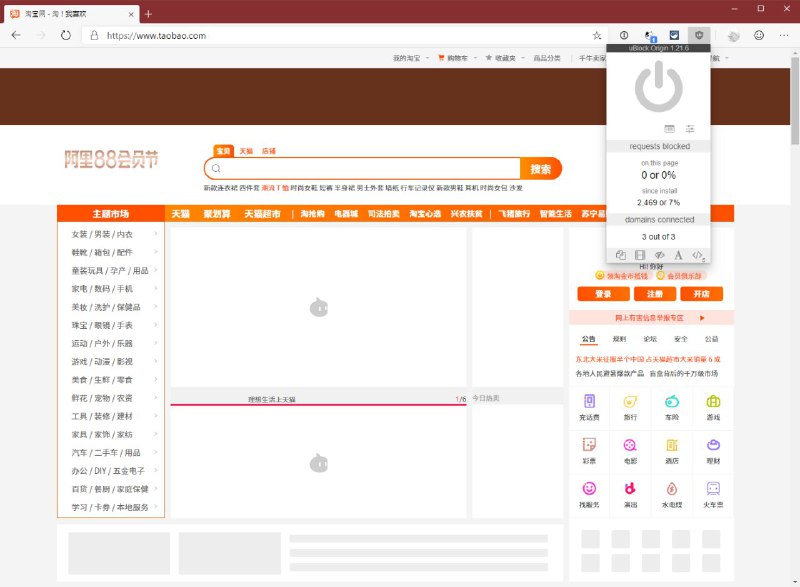Go back with the browser back arrow
The width and height of the screenshot is (800, 587).
click(16, 35)
